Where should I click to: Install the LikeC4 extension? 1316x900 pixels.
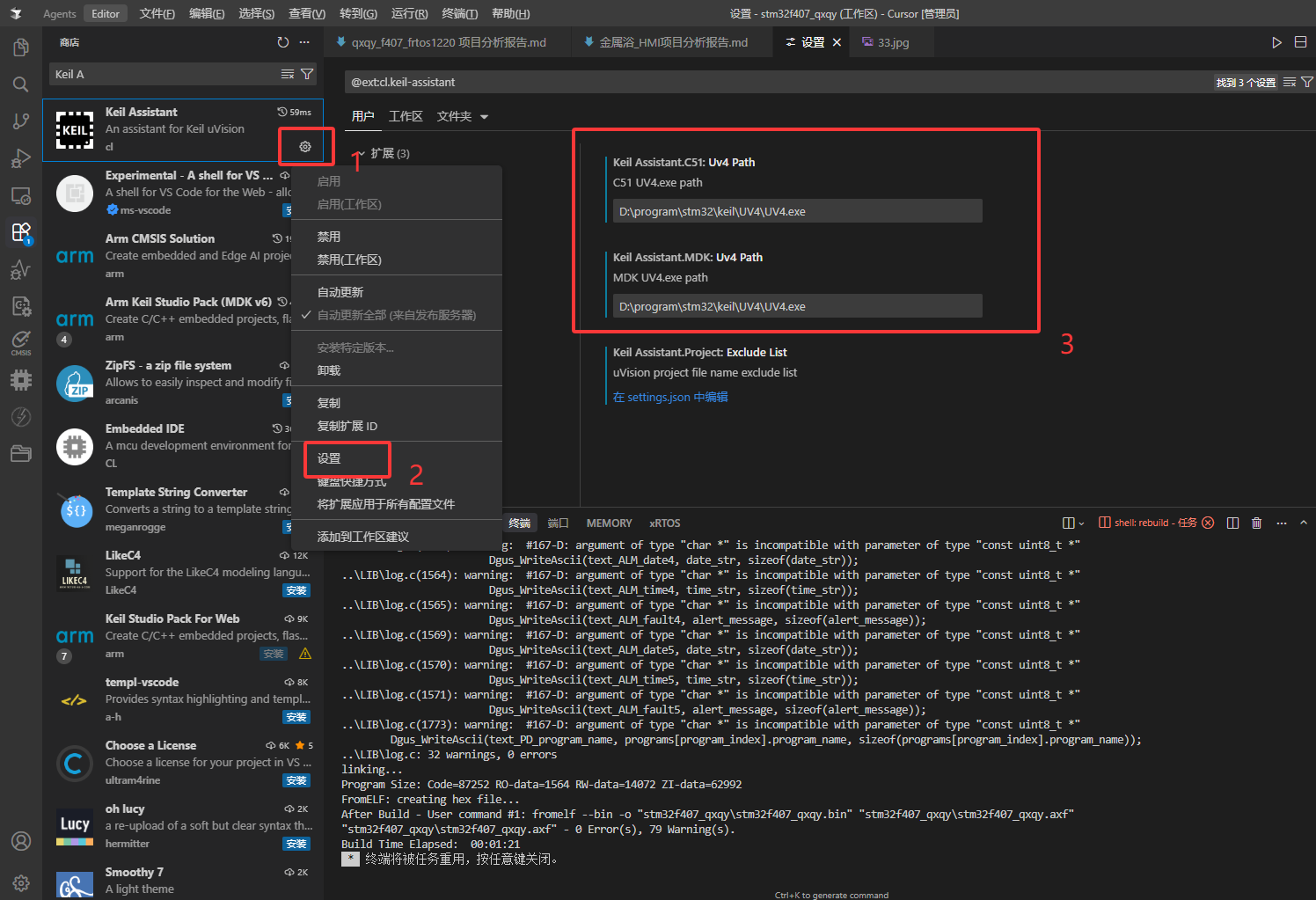(x=296, y=590)
